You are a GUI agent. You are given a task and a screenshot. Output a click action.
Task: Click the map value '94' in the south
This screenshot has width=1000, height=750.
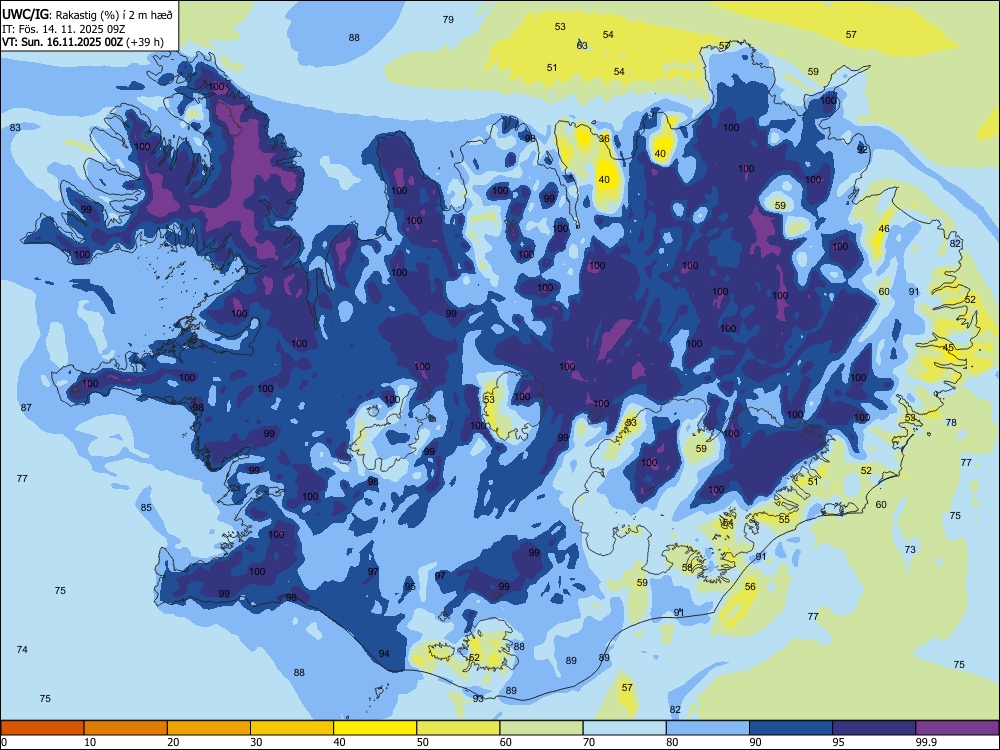point(384,654)
